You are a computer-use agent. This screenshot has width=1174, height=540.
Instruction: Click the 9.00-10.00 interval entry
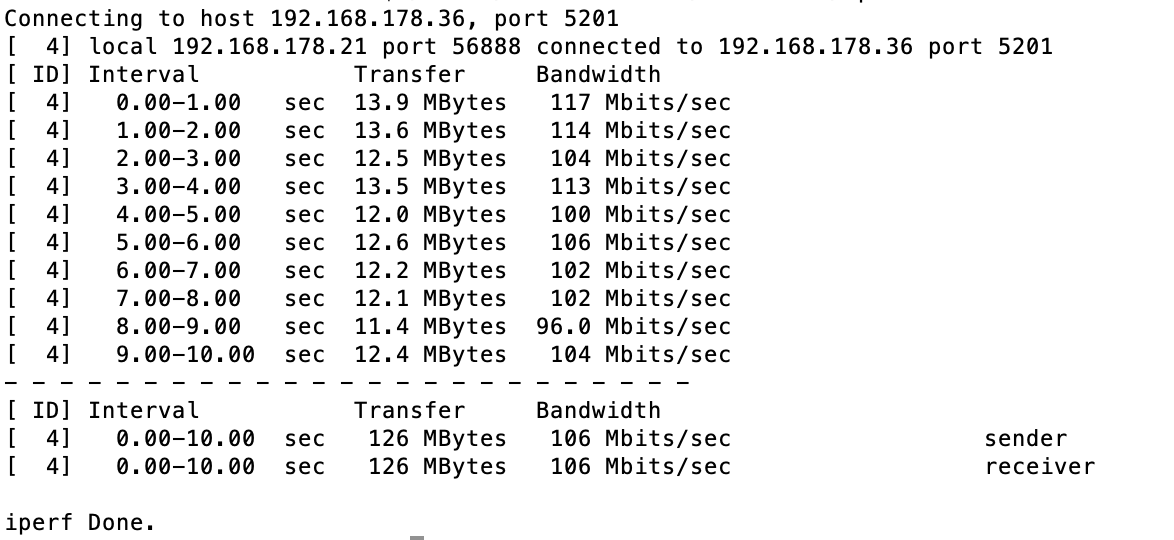pos(185,354)
